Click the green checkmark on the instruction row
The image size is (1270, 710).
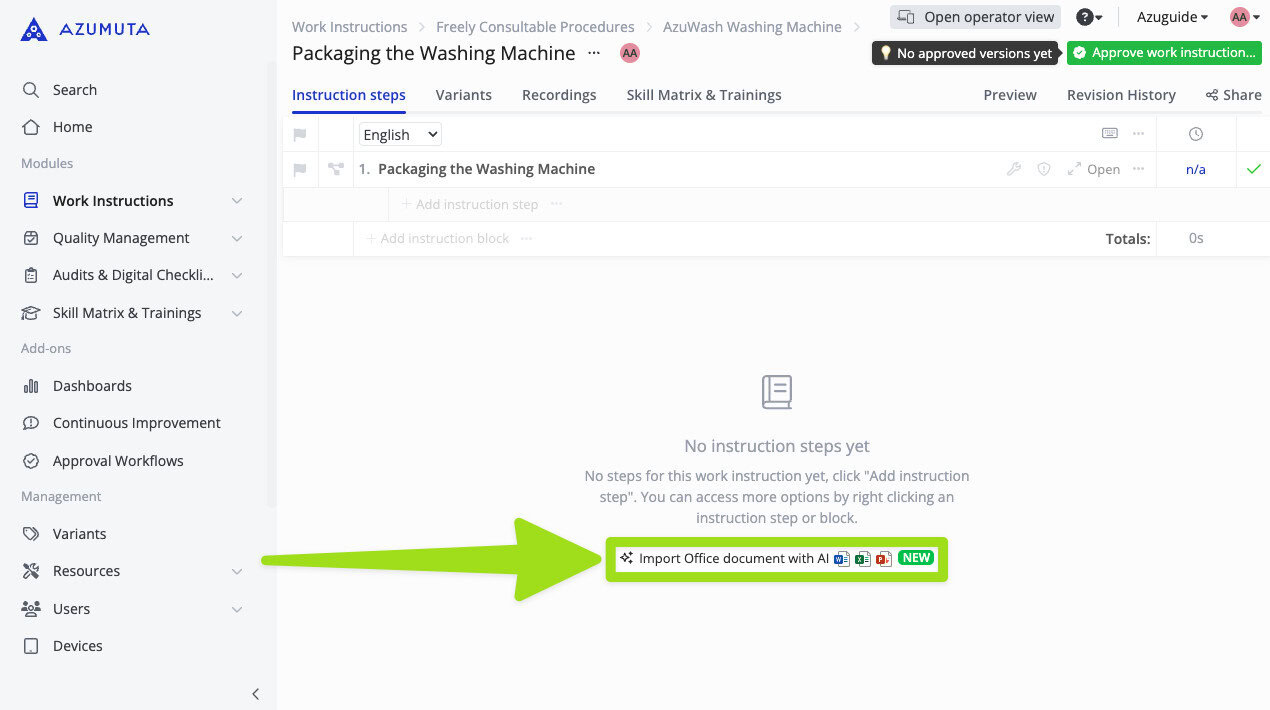point(1253,169)
